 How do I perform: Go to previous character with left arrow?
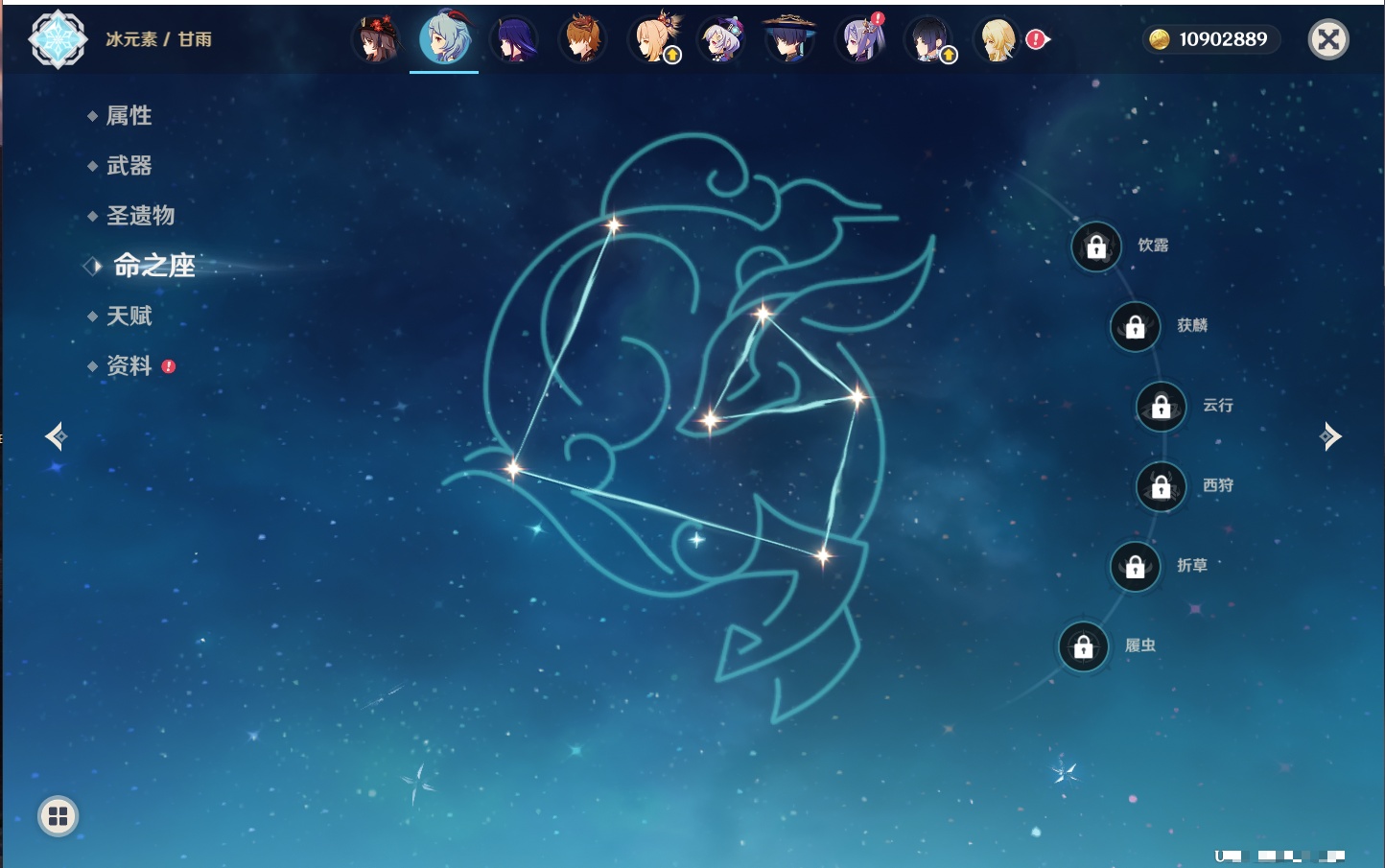coord(56,436)
